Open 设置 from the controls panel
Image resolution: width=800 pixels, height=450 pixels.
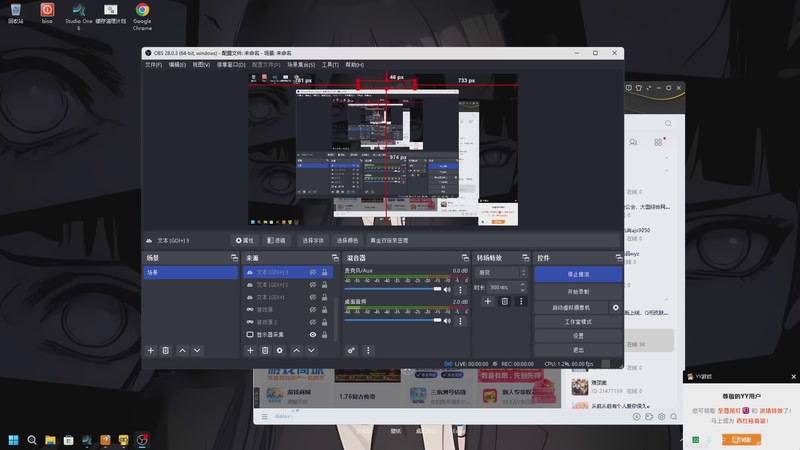tap(578, 336)
